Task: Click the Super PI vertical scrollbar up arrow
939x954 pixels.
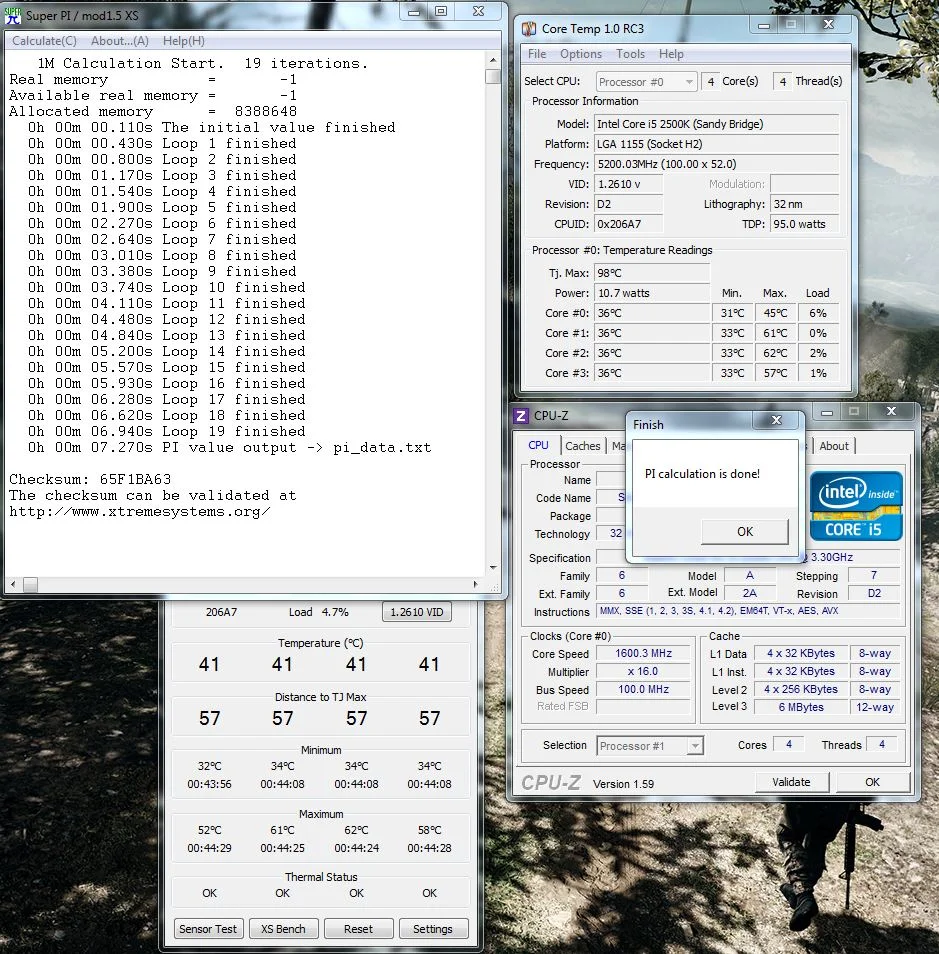Action: pyautogui.click(x=493, y=60)
